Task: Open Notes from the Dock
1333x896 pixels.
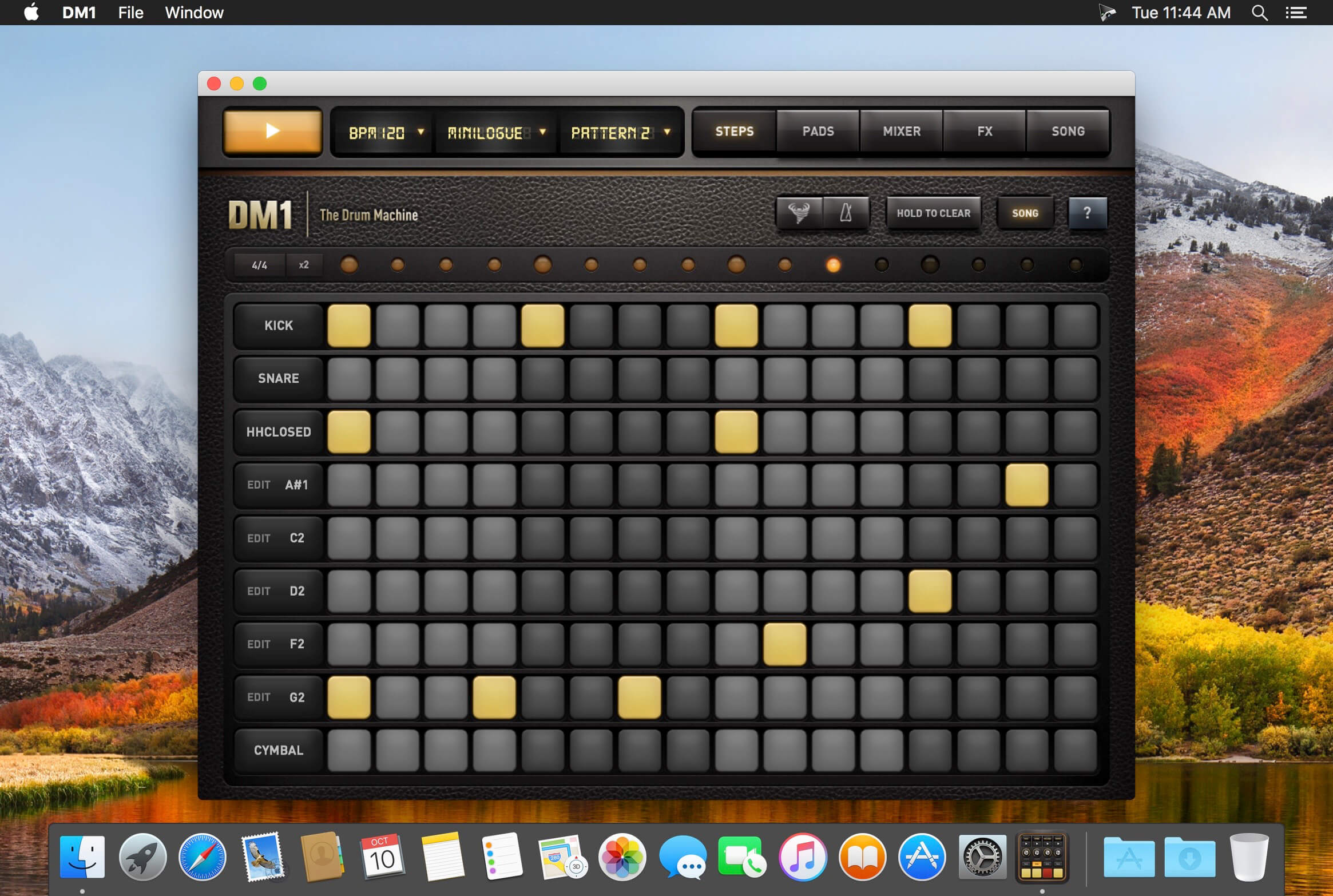Action: pyautogui.click(x=443, y=857)
